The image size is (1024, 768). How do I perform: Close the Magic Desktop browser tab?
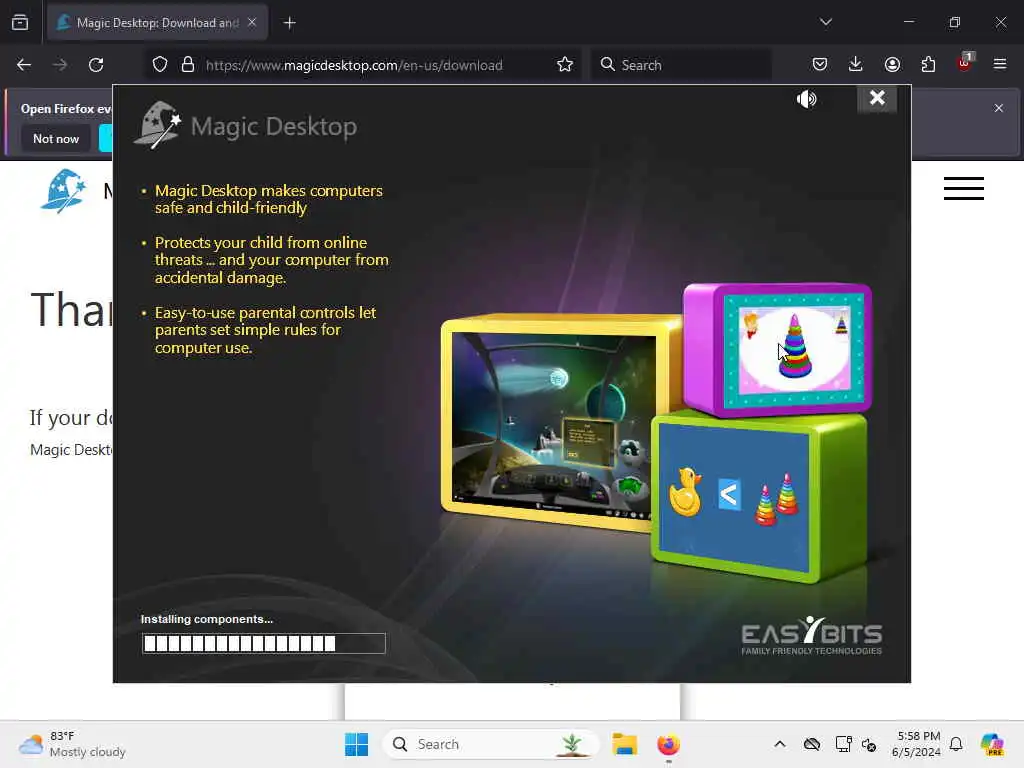point(252,22)
